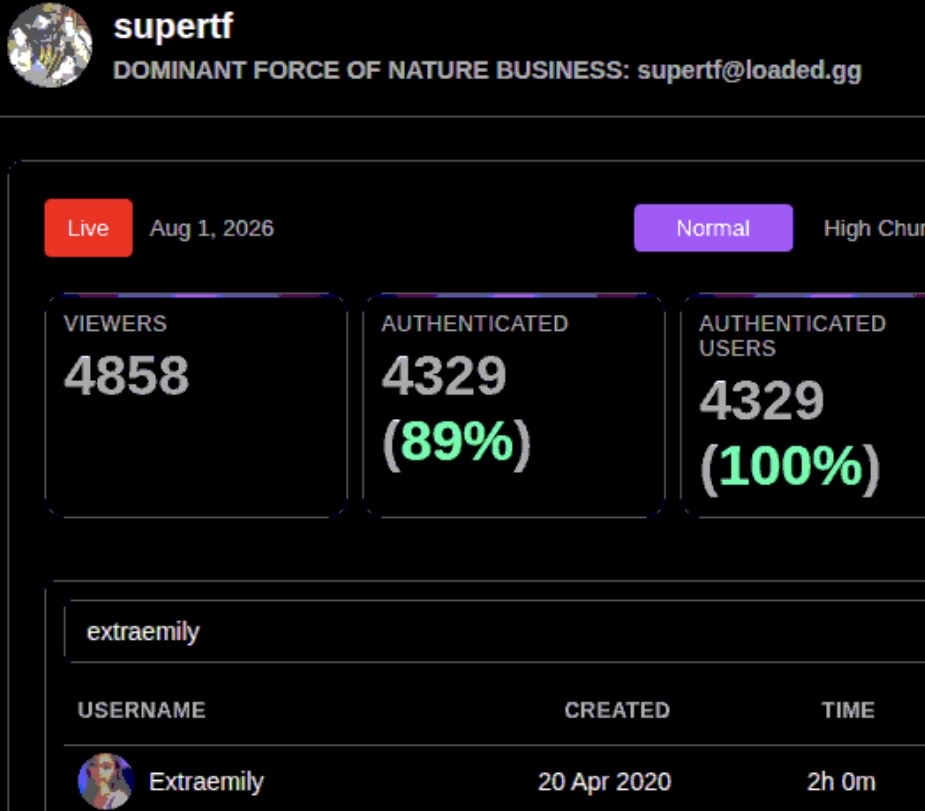Image resolution: width=925 pixels, height=811 pixels.
Task: Sort by the USERNAME column header
Action: coord(142,710)
